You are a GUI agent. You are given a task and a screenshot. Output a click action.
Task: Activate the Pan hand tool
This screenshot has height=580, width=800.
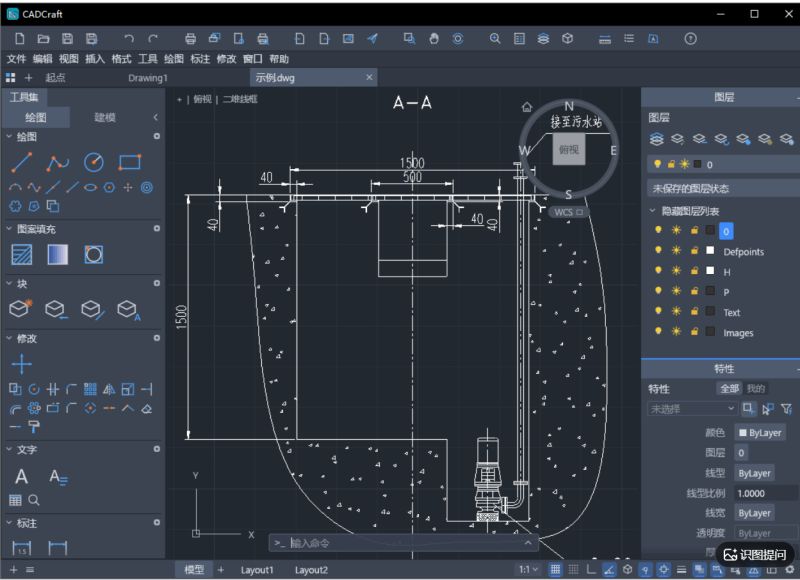434,39
